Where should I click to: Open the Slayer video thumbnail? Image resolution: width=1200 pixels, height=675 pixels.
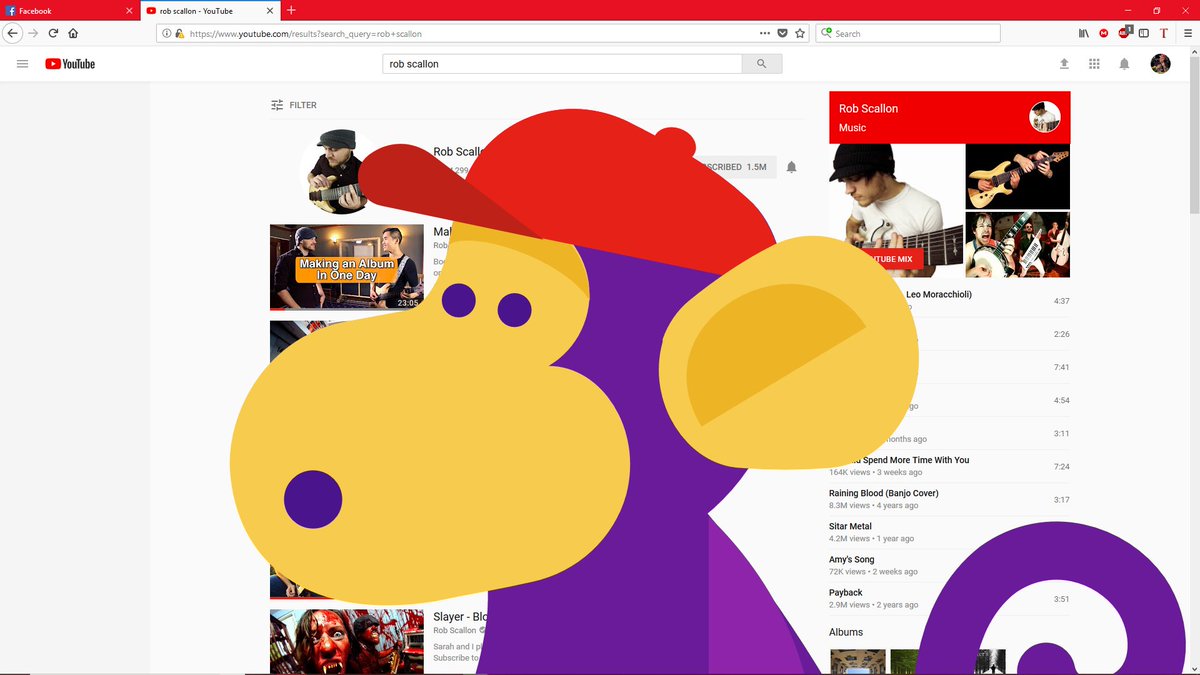347,642
